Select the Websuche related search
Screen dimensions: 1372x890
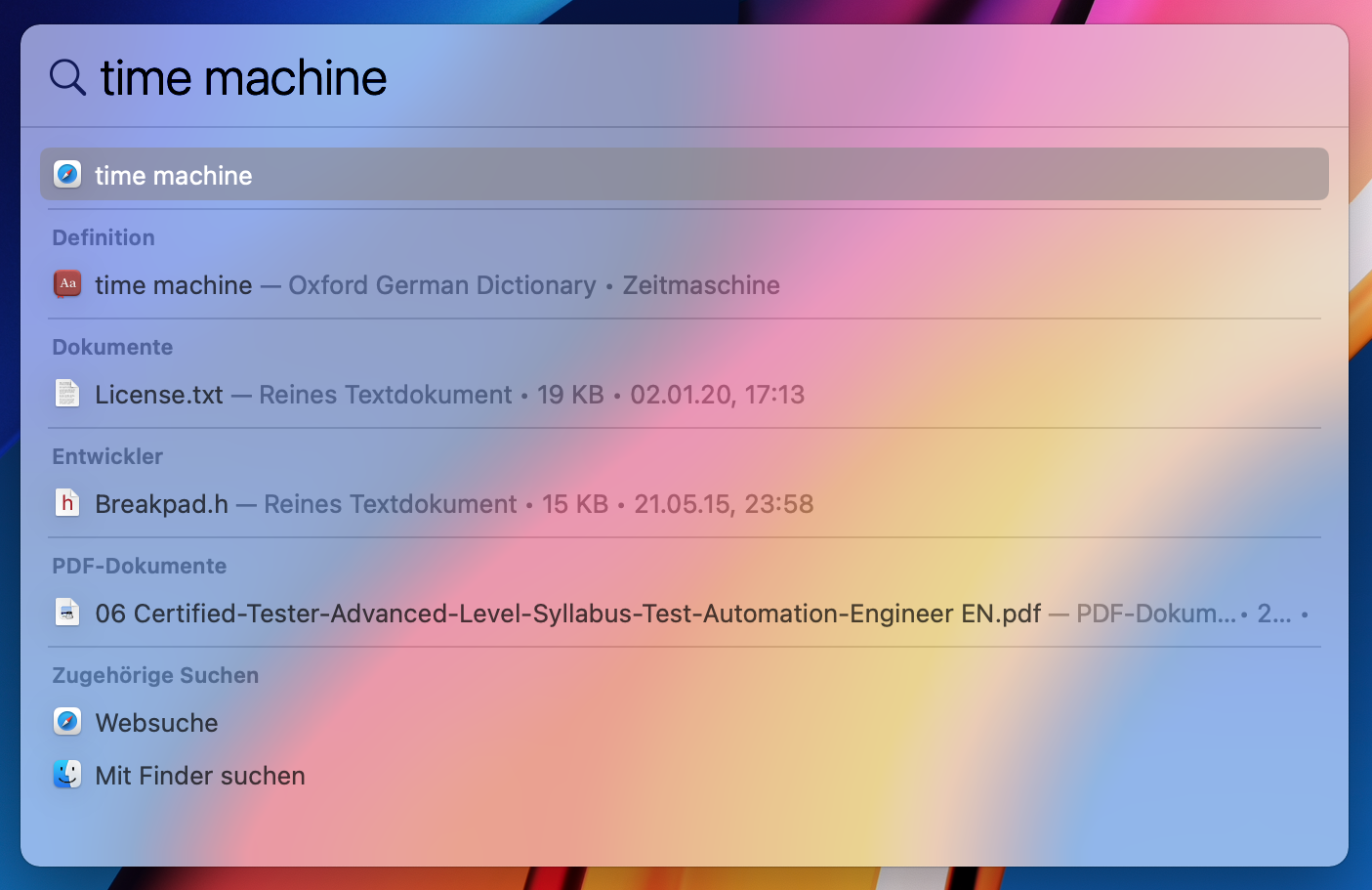(x=684, y=722)
